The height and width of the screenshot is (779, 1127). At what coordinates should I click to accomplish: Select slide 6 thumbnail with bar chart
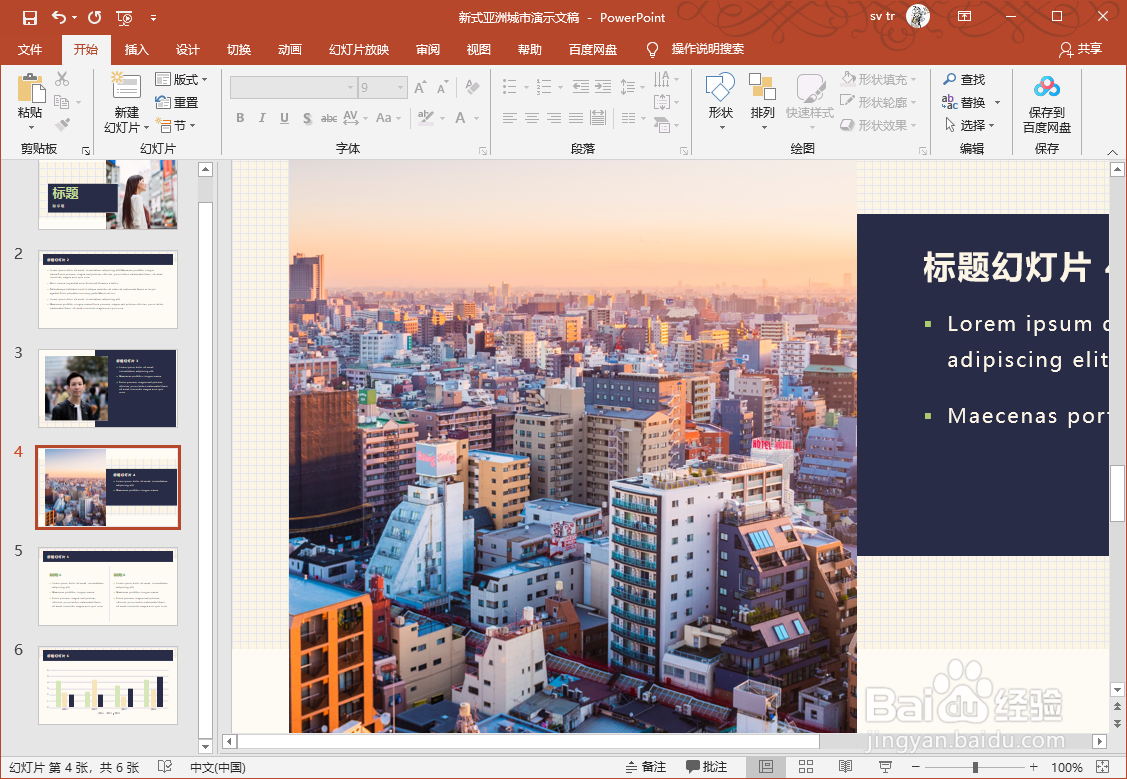108,685
